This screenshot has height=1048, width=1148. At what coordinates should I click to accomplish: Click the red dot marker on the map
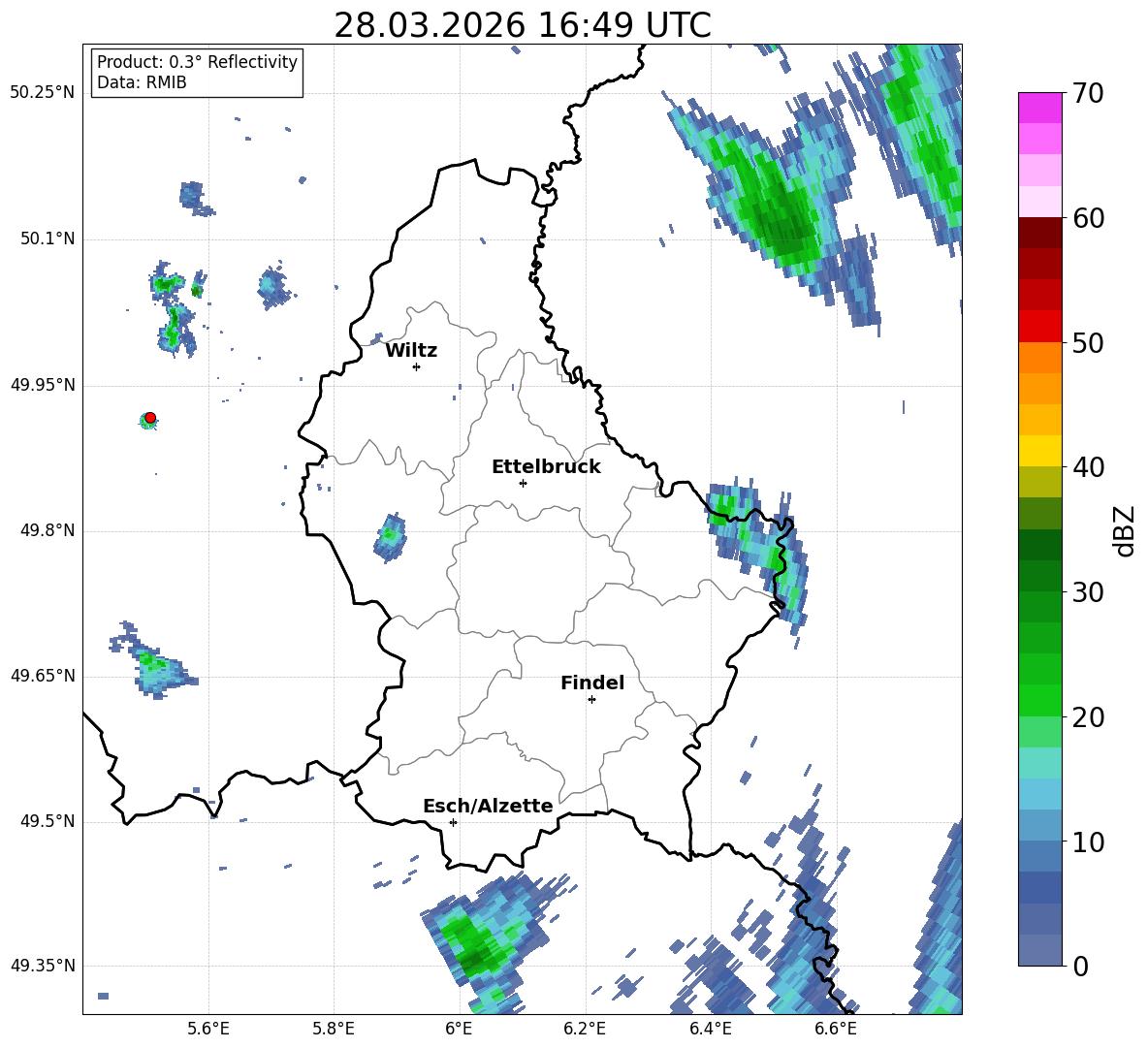click(150, 418)
